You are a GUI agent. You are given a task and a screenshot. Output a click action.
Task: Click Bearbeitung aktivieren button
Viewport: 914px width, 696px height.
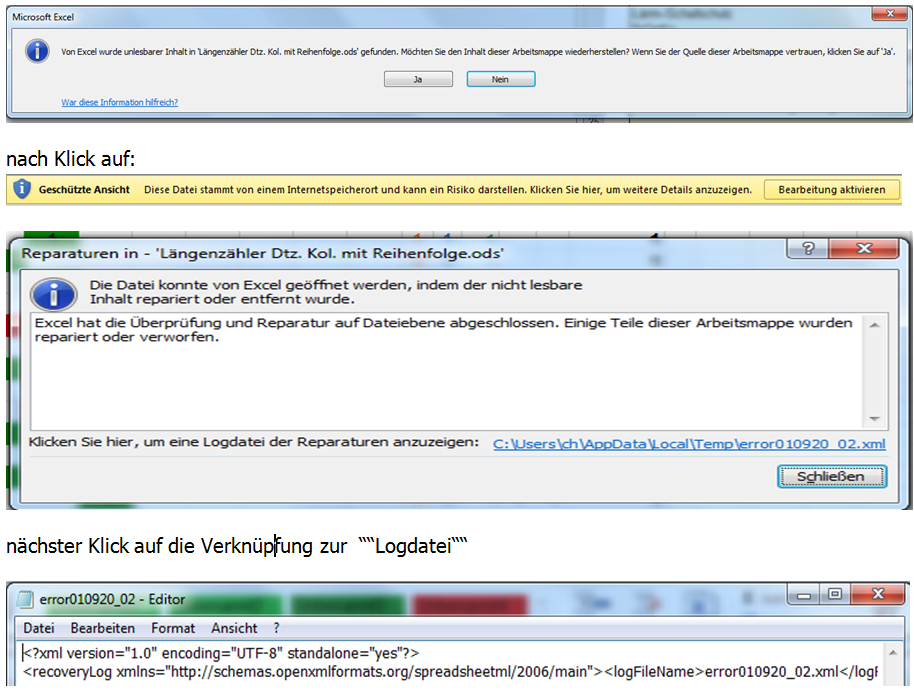[x=831, y=189]
